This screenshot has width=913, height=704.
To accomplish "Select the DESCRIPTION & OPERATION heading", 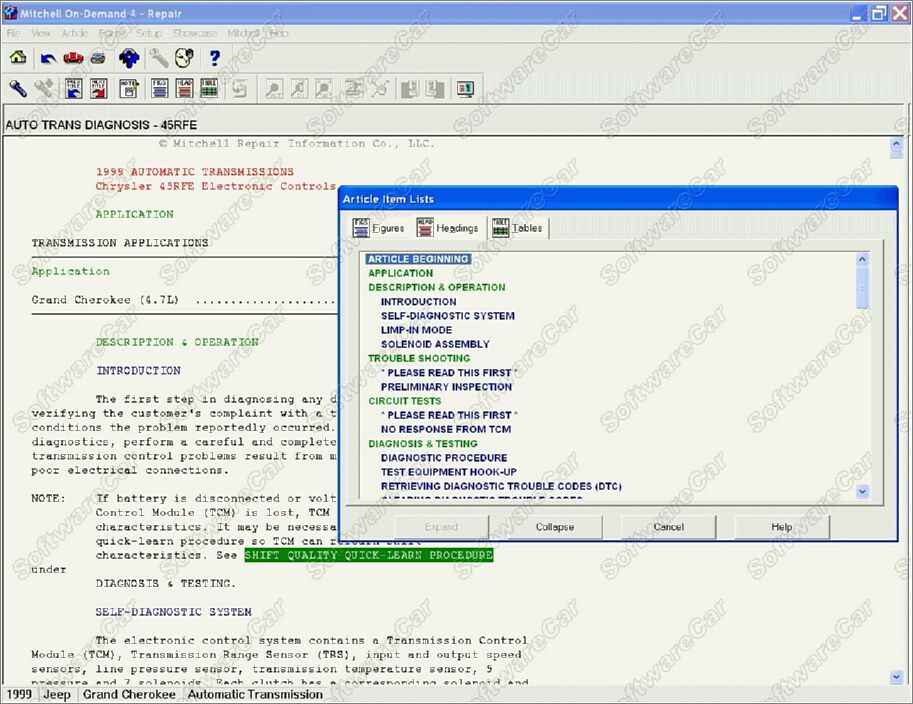I will pos(436,287).
